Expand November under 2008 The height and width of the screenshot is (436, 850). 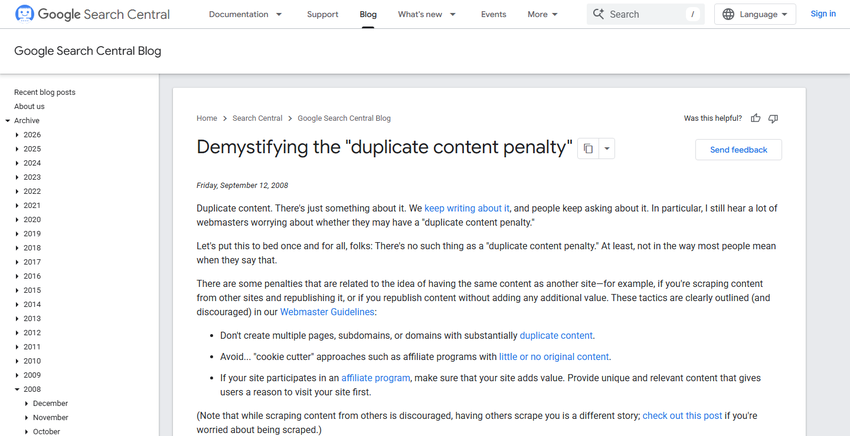(27, 418)
